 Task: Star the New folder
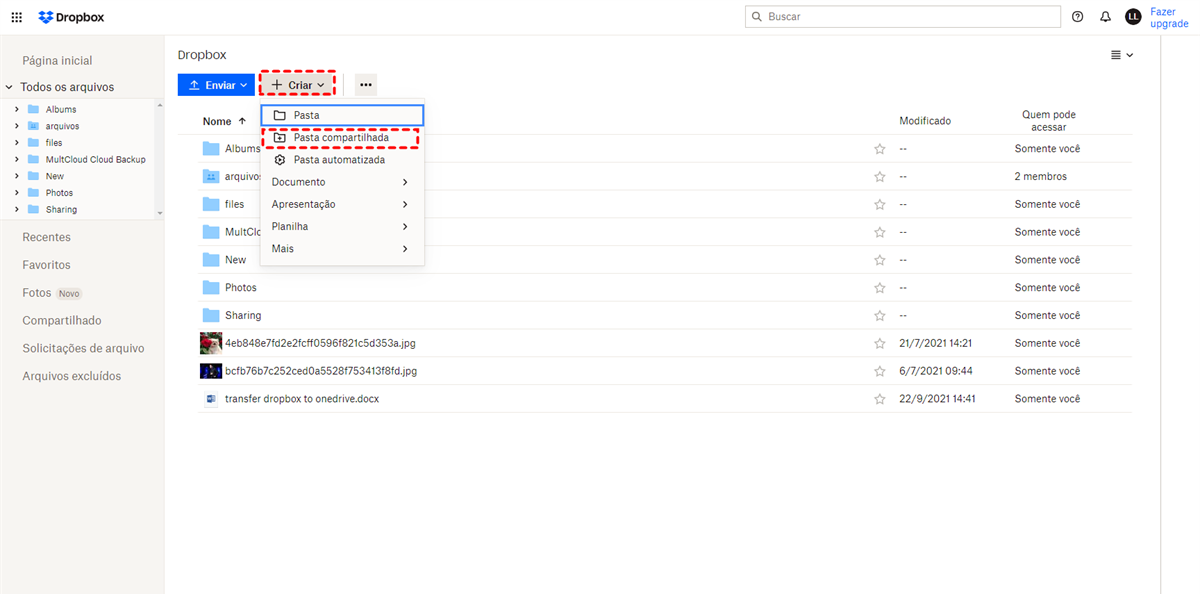tap(880, 260)
